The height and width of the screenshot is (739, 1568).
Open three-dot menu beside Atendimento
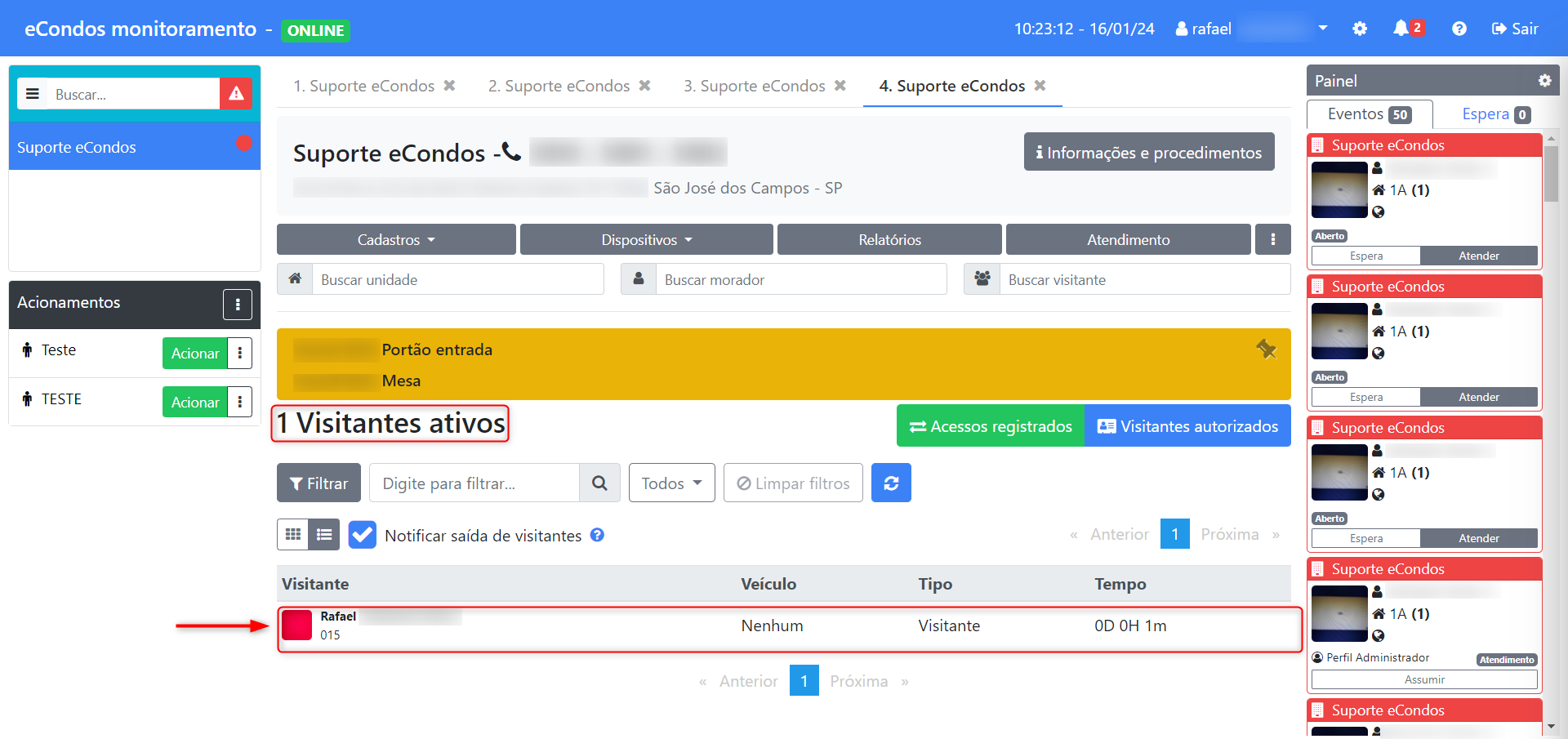coord(1272,239)
